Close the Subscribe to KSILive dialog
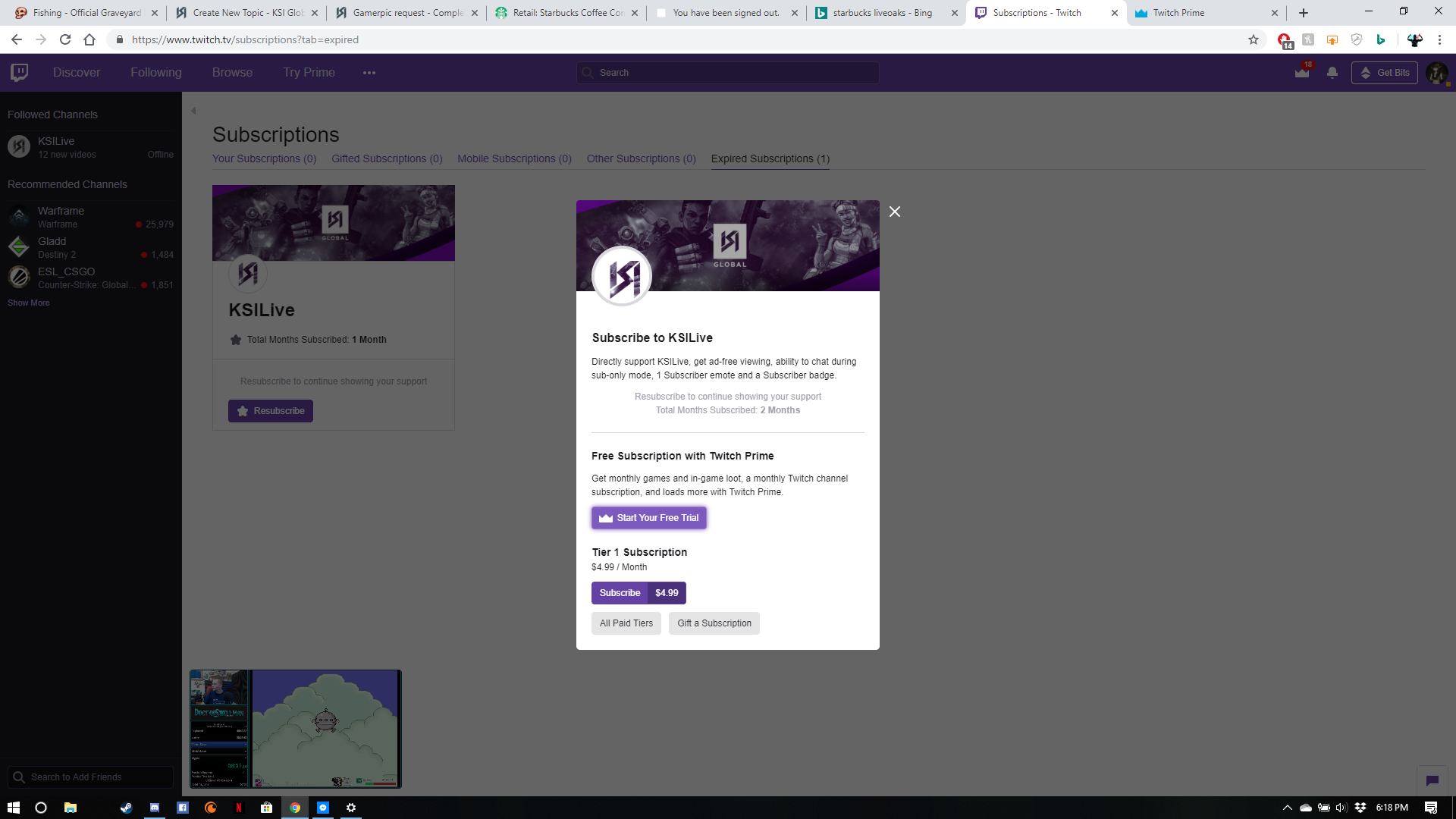The width and height of the screenshot is (1456, 819). (895, 212)
